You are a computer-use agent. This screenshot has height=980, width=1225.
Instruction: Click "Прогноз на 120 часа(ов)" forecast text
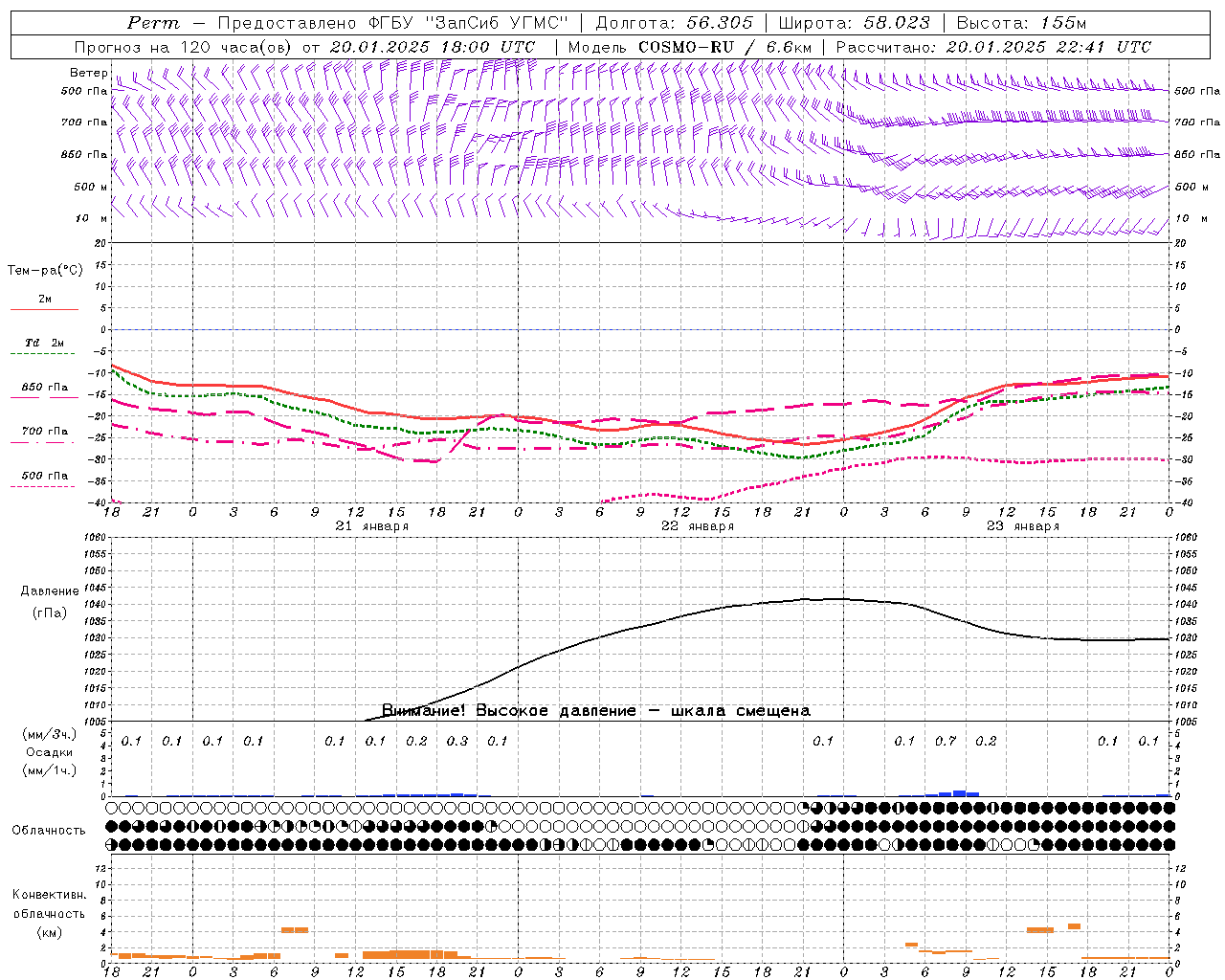[184, 47]
